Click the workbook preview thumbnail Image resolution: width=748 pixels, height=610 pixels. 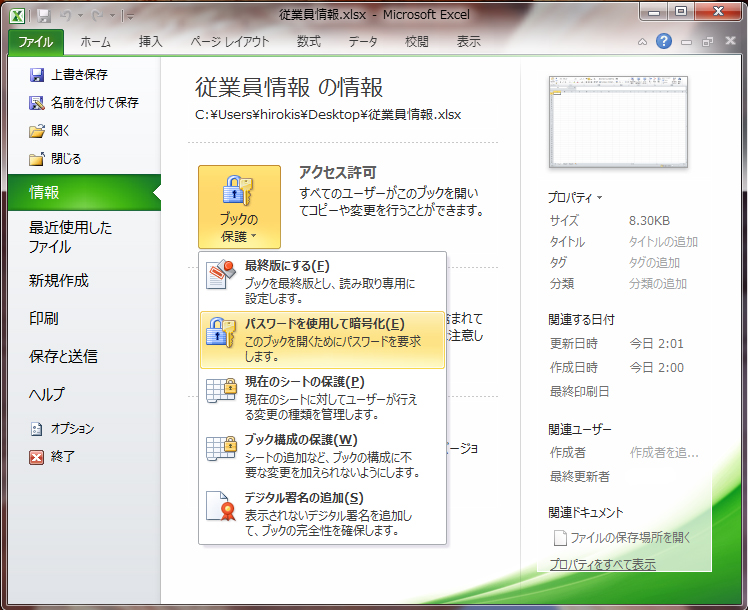tap(618, 122)
